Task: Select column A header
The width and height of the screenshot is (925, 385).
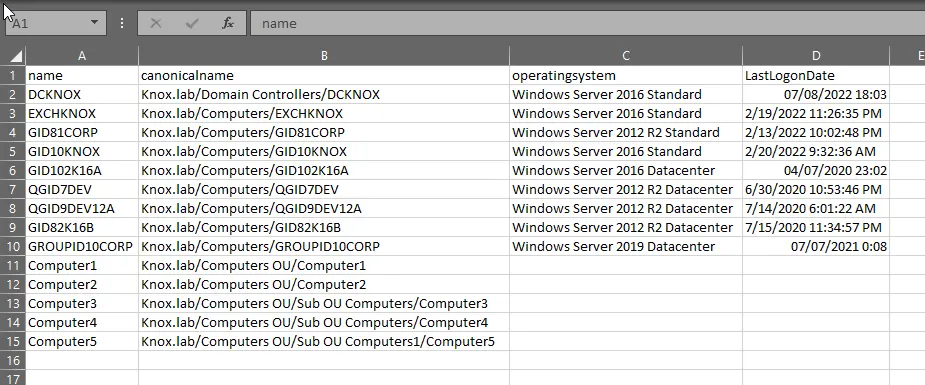Action: click(x=82, y=56)
